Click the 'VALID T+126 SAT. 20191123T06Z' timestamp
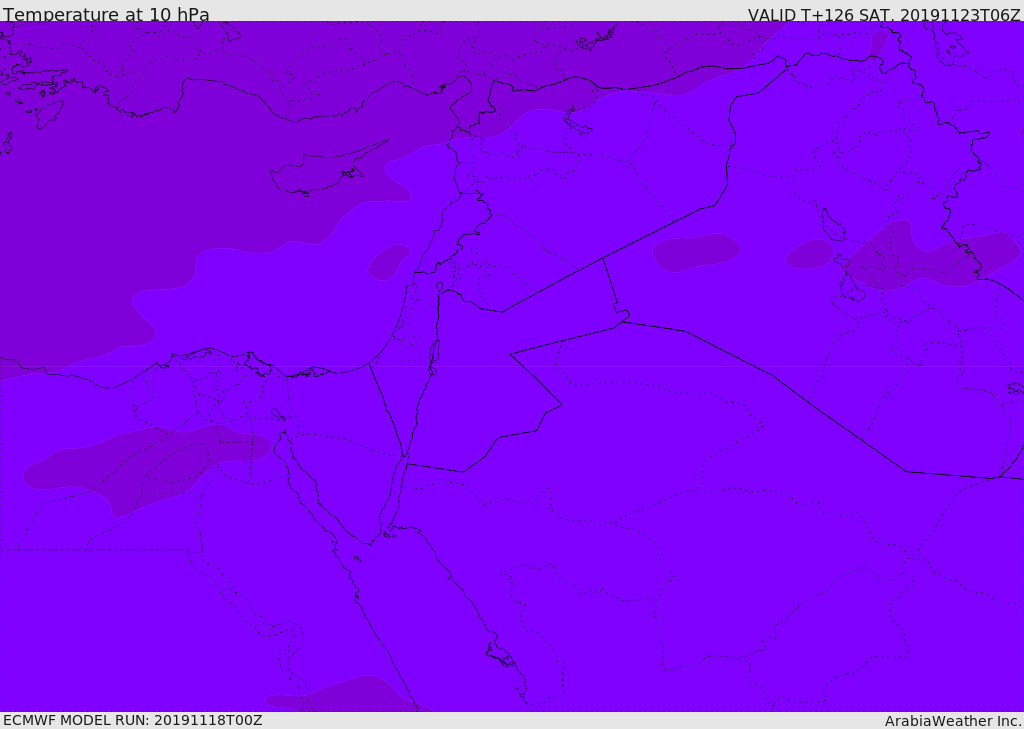The width and height of the screenshot is (1024, 729). click(884, 14)
